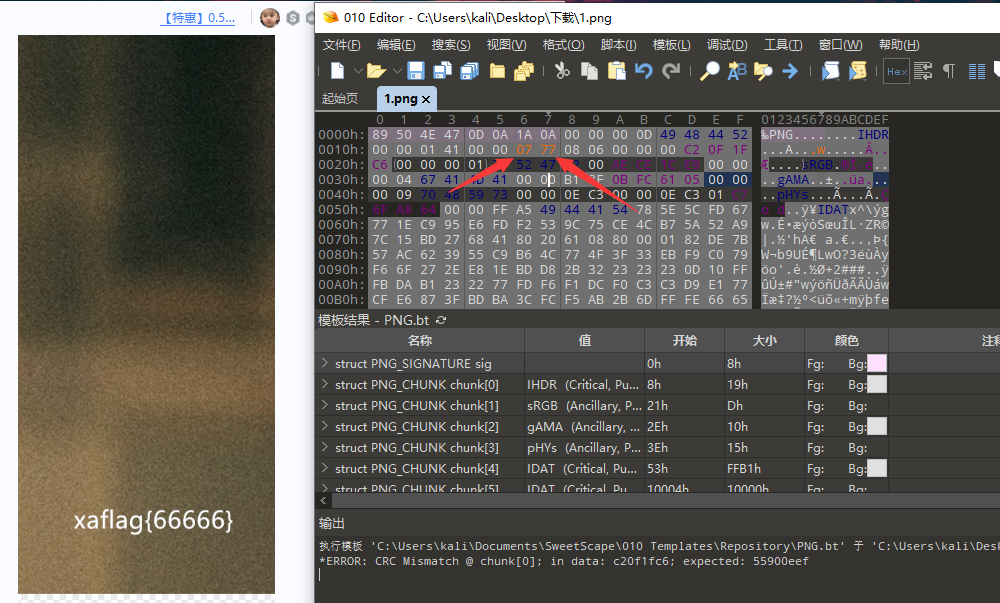Switch to the 起始页 tab
The width and height of the screenshot is (1000, 603).
pyautogui.click(x=341, y=98)
